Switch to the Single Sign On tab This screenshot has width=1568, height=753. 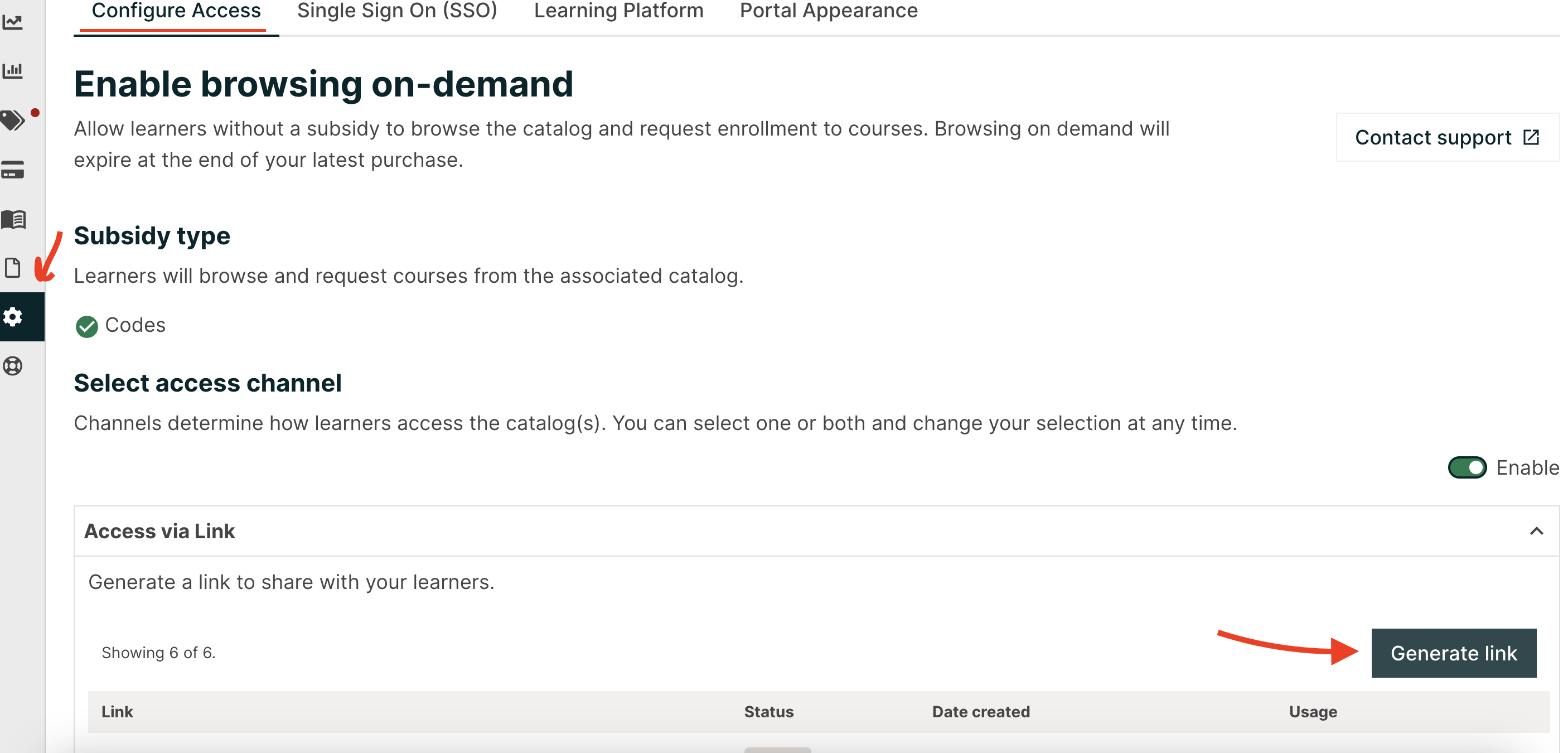pos(397,11)
